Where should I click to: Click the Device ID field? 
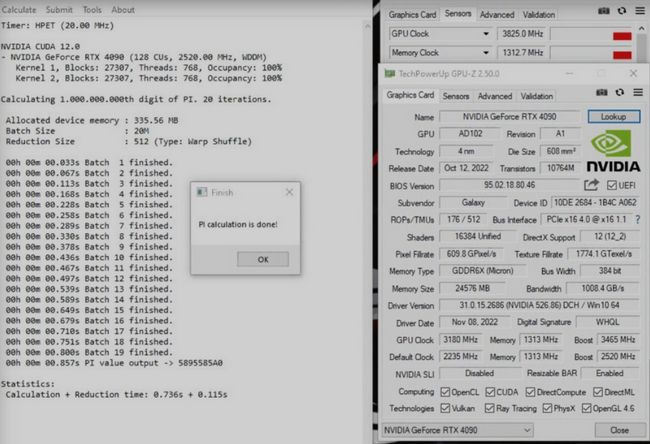point(595,202)
